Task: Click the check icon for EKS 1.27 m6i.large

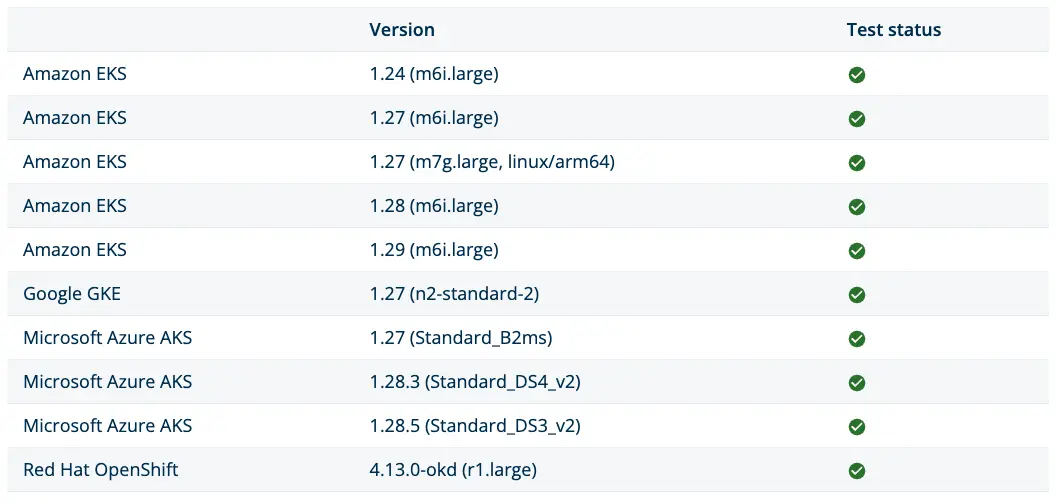Action: click(x=857, y=119)
